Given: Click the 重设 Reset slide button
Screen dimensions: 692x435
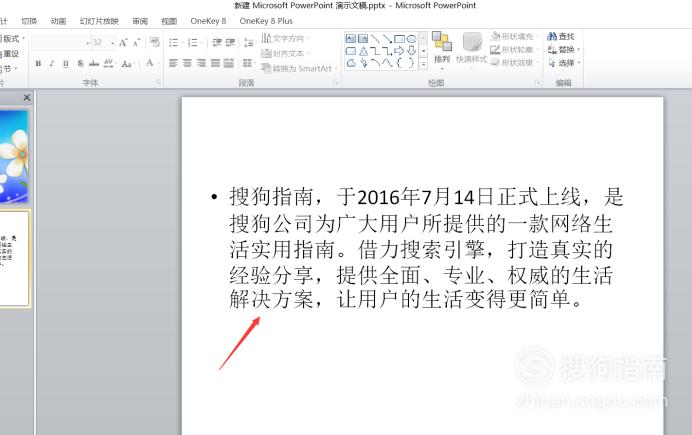Looking at the screenshot, I should tap(10, 53).
